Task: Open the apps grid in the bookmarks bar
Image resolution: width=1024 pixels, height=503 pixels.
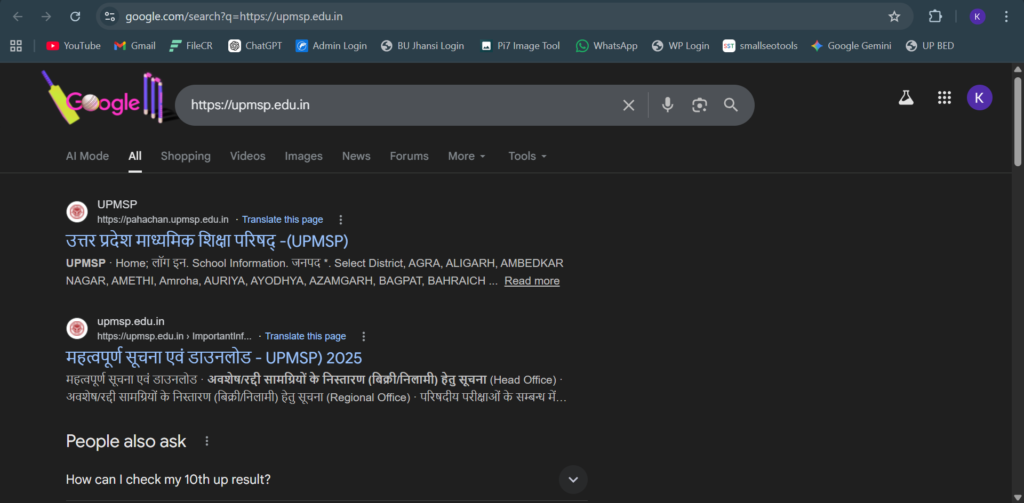Action: point(16,46)
